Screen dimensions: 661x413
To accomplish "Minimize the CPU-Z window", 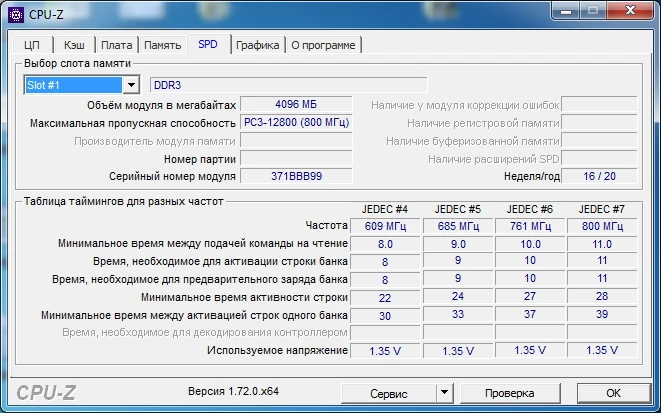I will (x=566, y=11).
